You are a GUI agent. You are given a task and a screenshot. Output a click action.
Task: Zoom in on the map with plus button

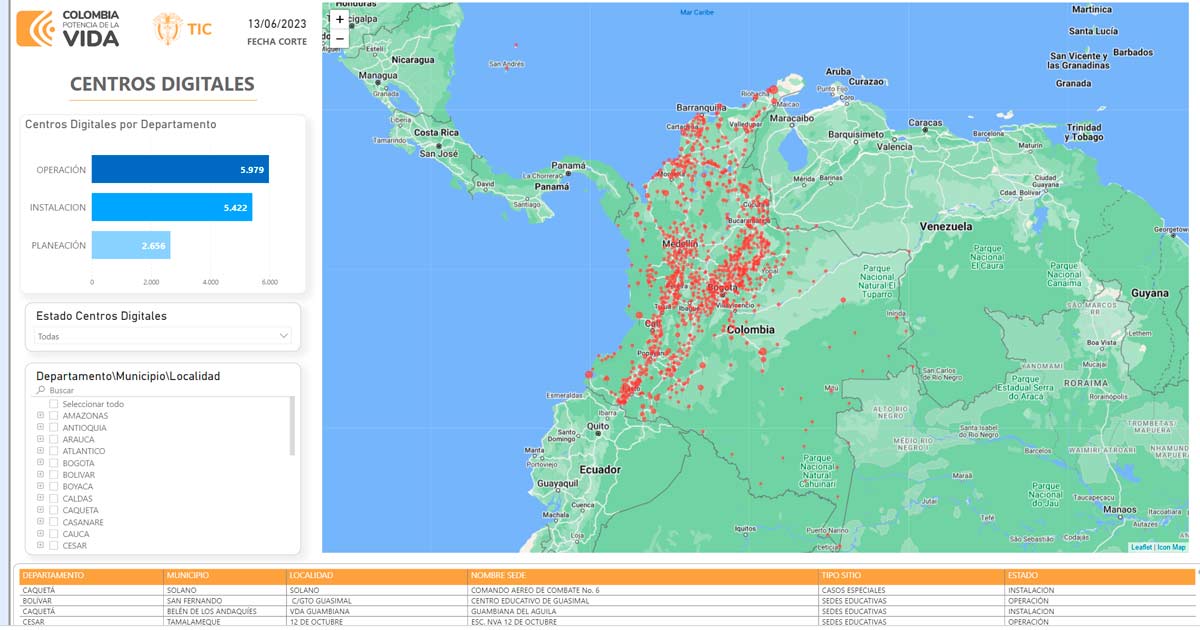click(x=340, y=19)
